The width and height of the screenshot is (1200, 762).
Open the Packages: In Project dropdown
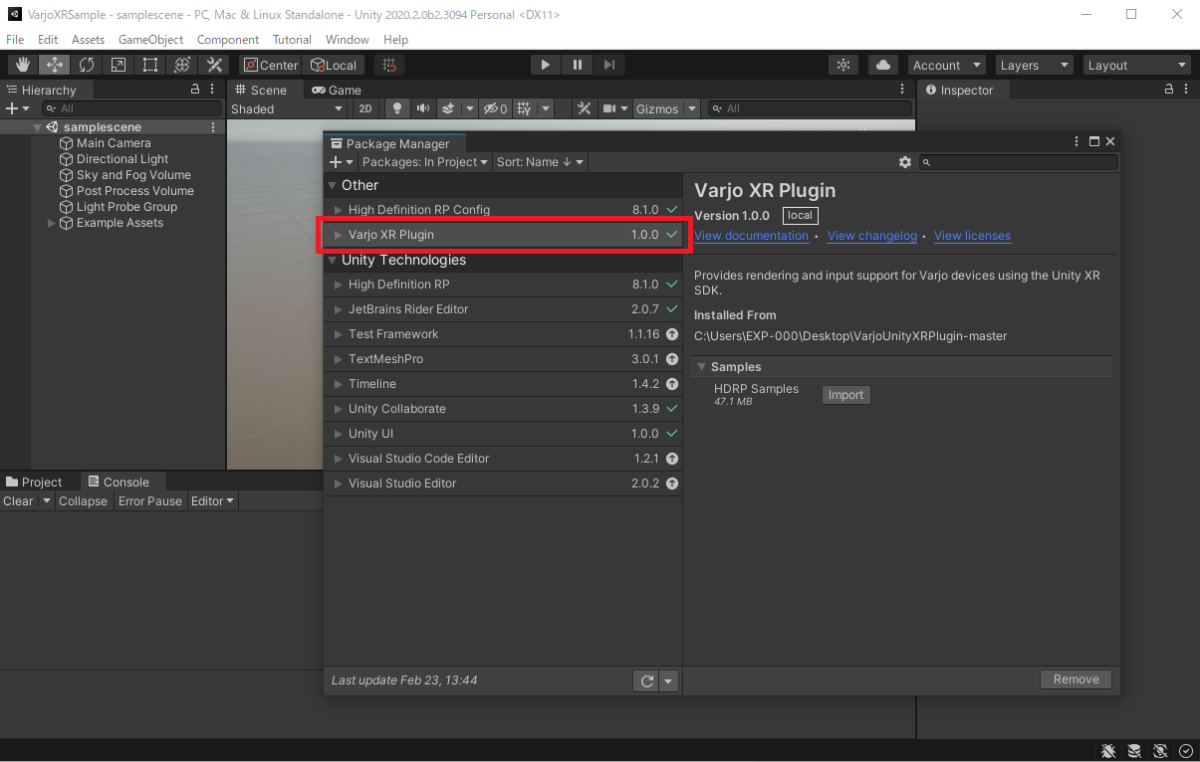pyautogui.click(x=425, y=162)
